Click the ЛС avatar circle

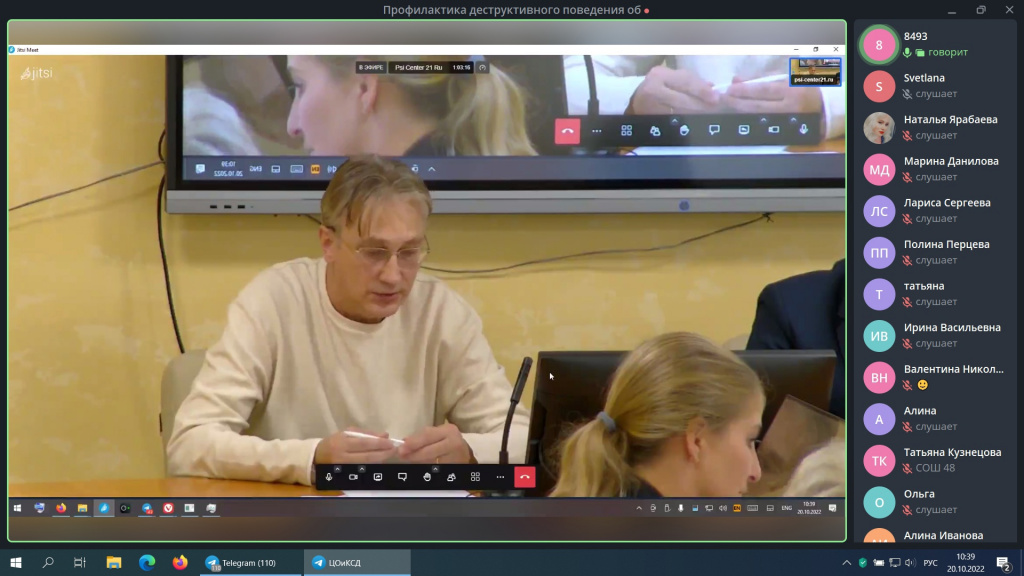tap(879, 211)
